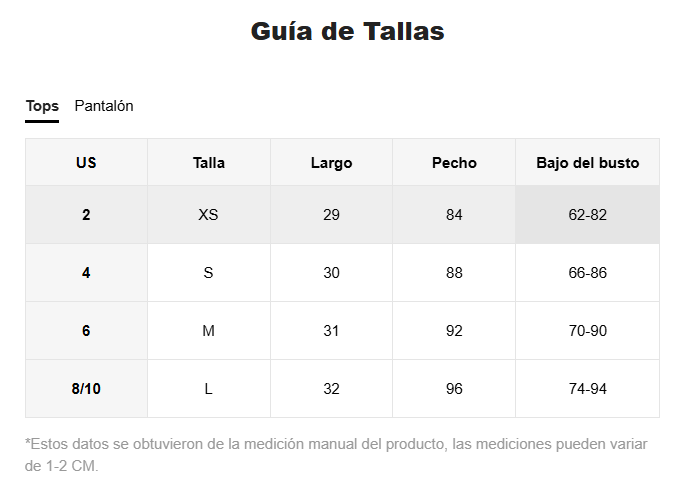
Task: Click the Talla column header
Action: point(209,163)
